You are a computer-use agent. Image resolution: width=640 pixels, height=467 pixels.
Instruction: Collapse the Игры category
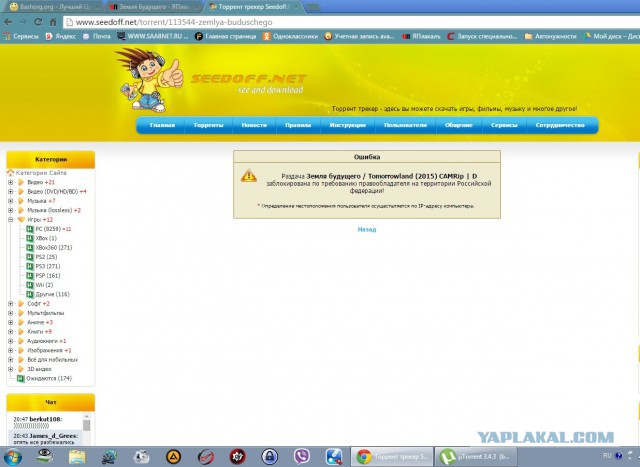point(11,220)
